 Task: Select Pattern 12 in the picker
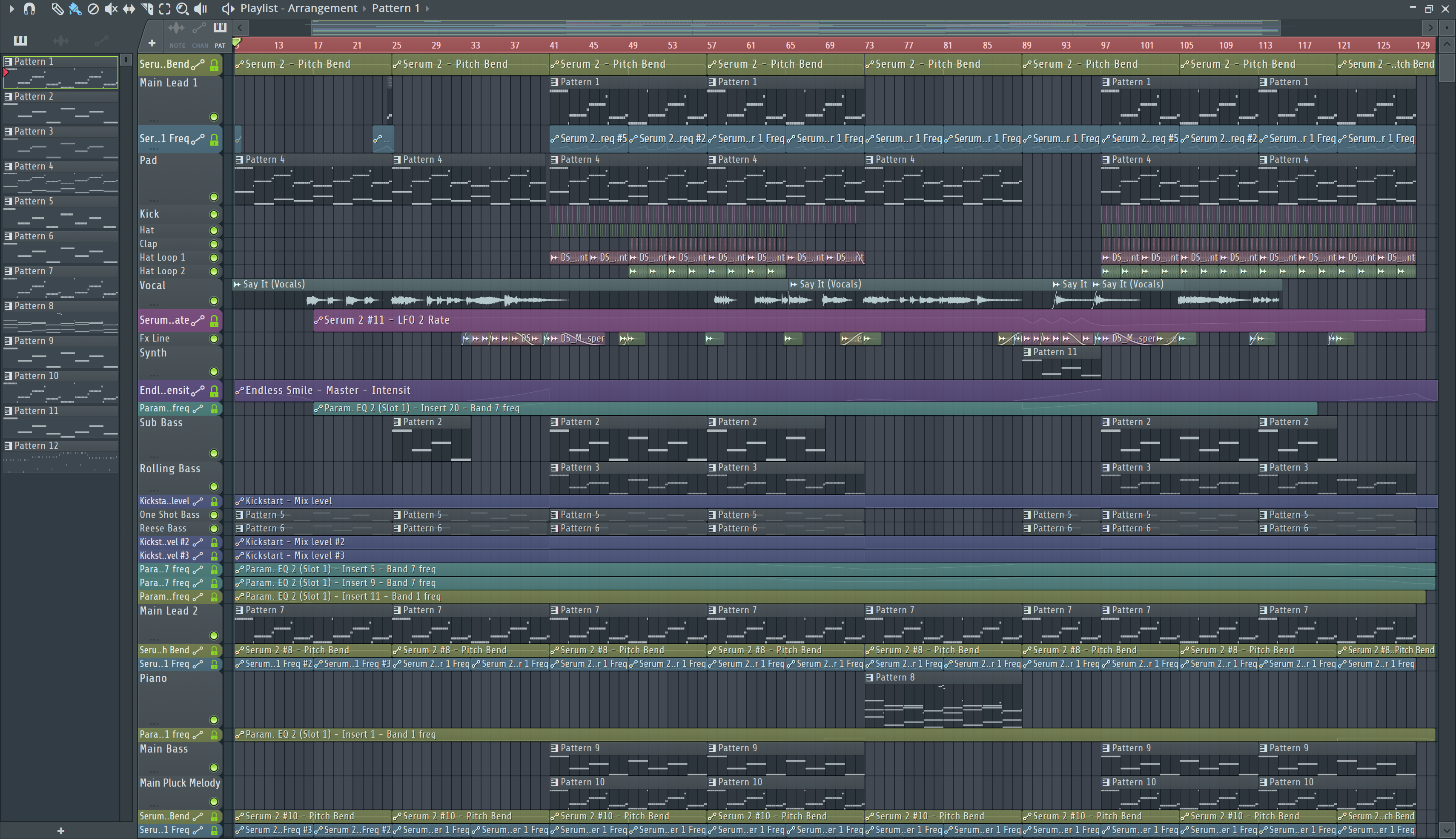click(x=60, y=457)
